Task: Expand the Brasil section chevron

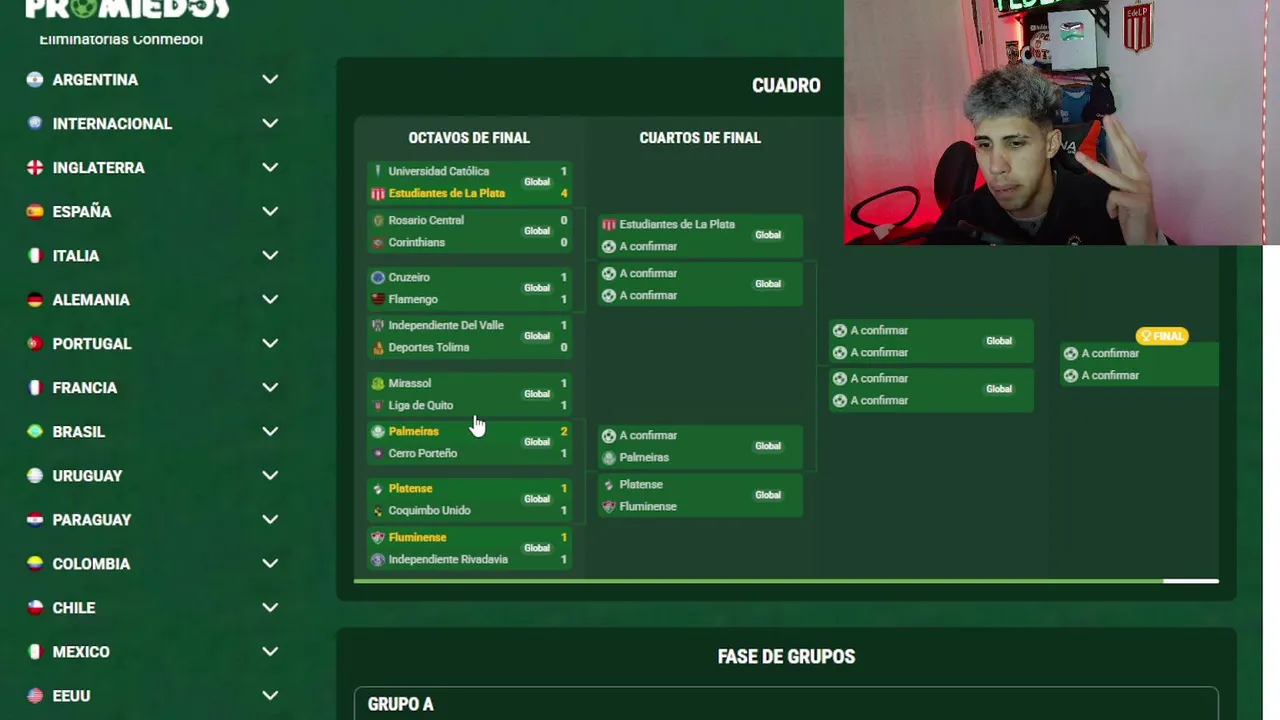Action: [270, 432]
